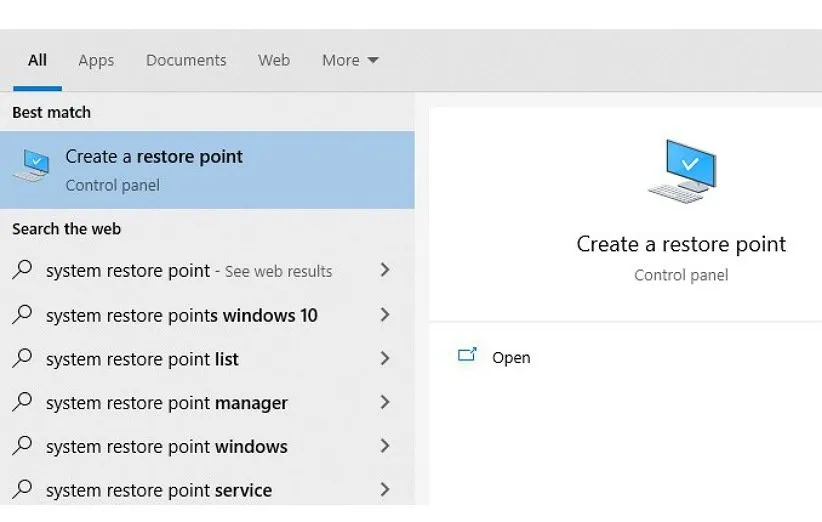Viewport: 822px width, 522px height.
Task: Click the search icon next to 'system restore point manager'
Action: tap(23, 402)
